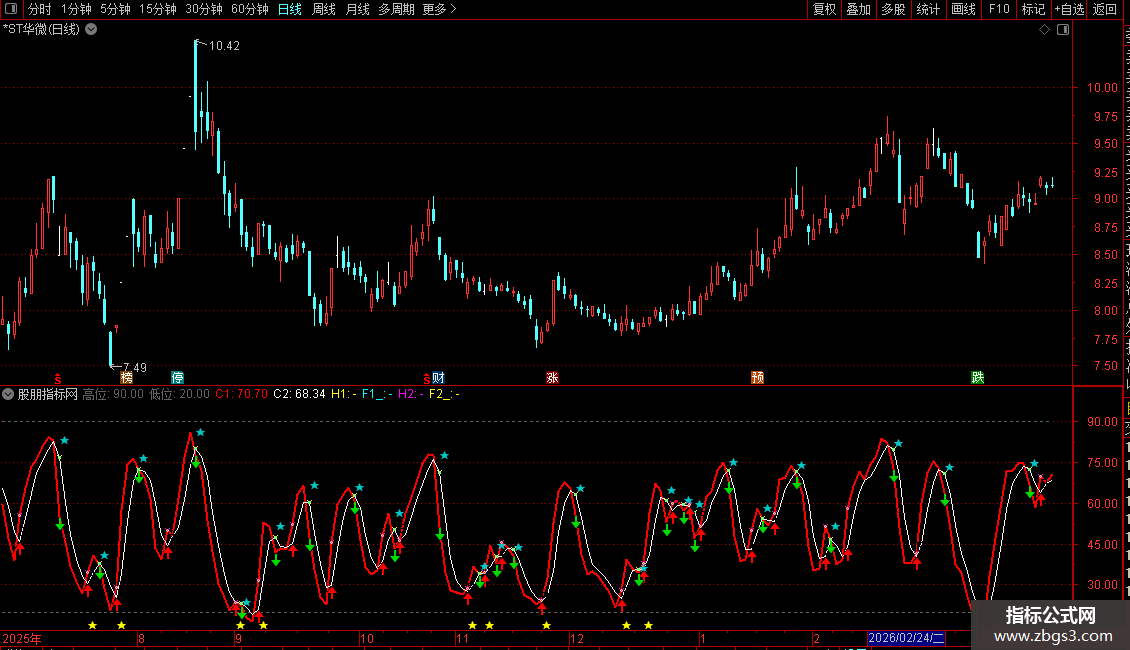Expand the 更多 periods menu
1130x650 pixels.
[x=439, y=9]
